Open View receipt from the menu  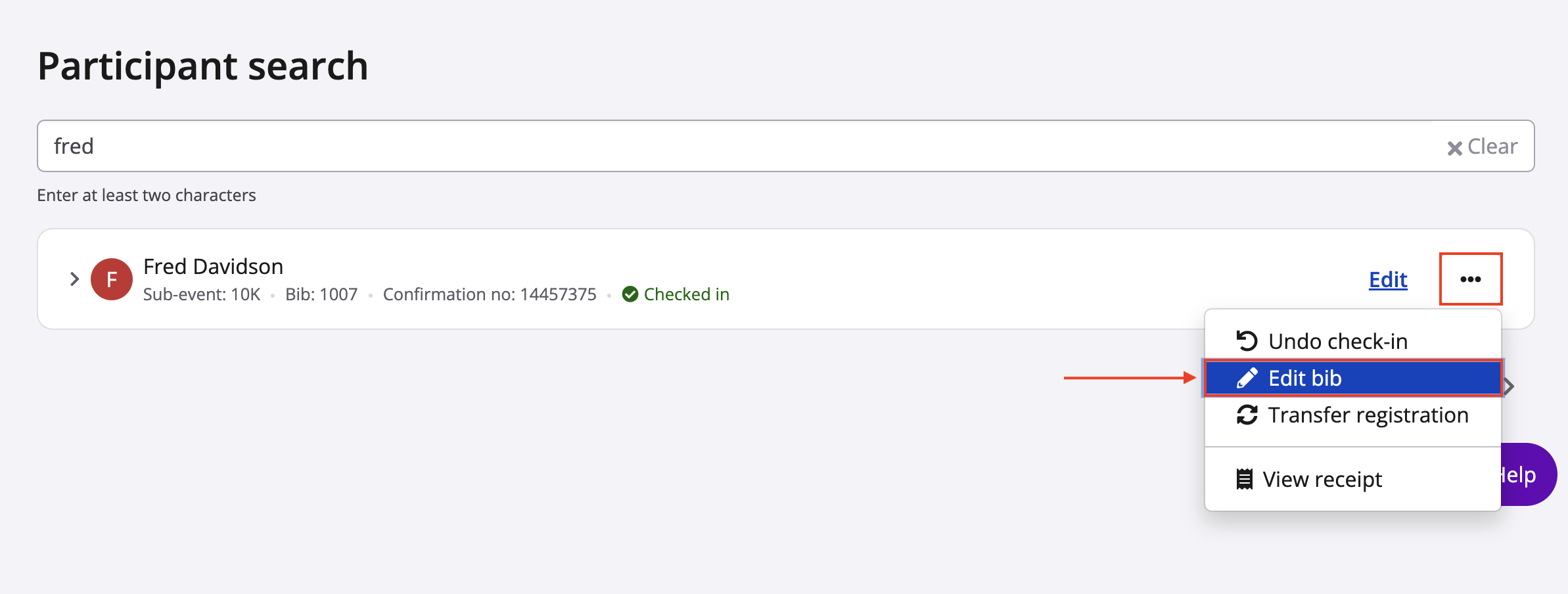[1322, 480]
